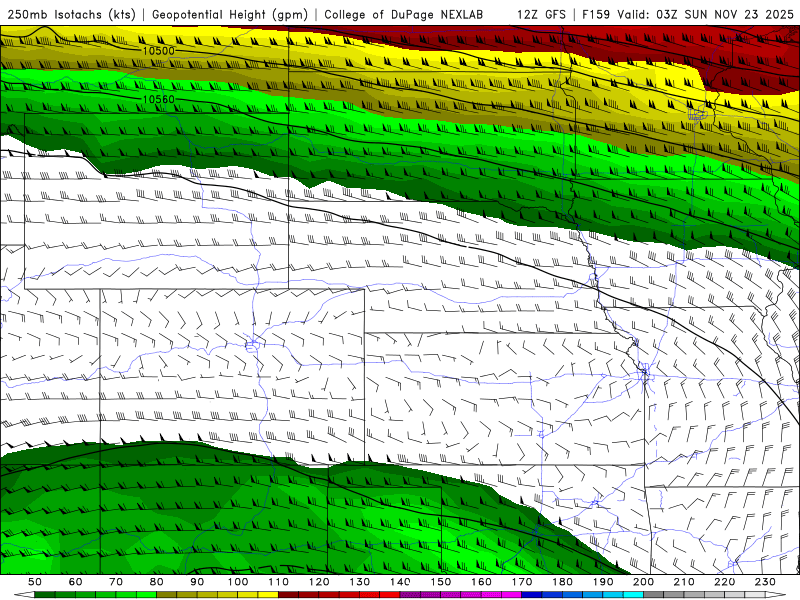800x600 pixels.
Task: Click the dark maroon swatch just right of 110
Action: point(288,594)
